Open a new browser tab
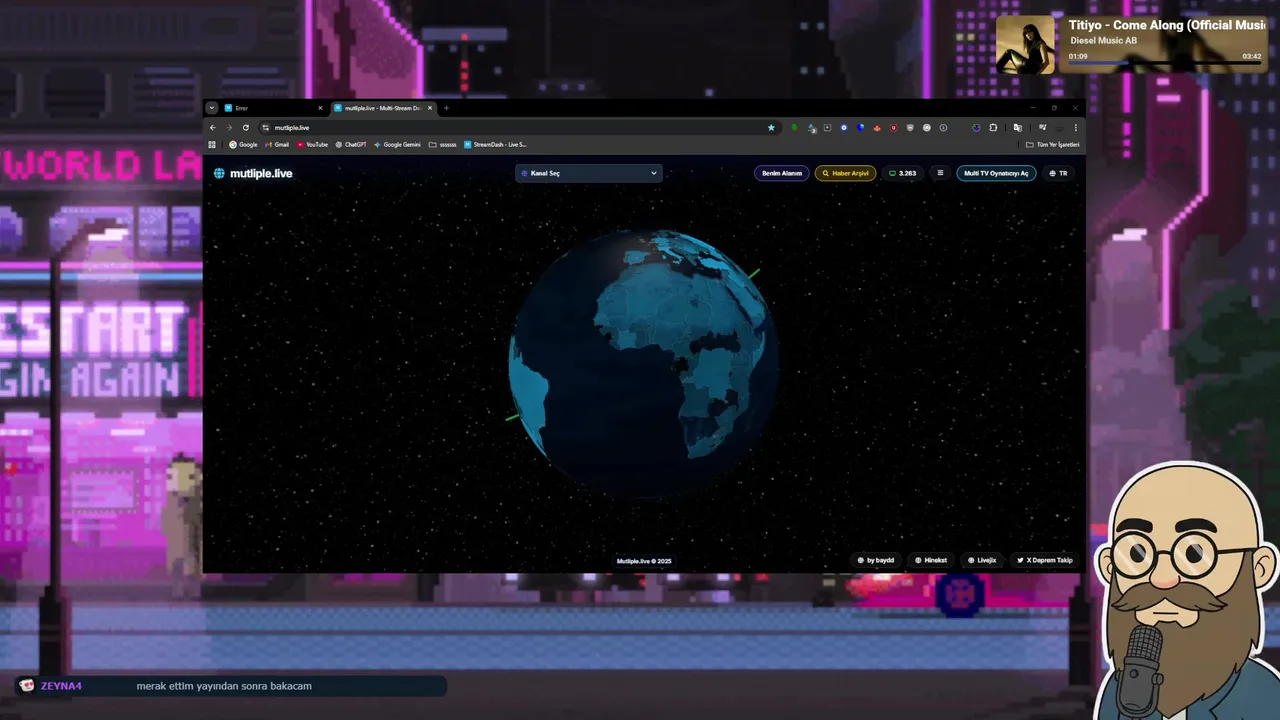Screen dimensions: 1280x720 tap(446, 108)
